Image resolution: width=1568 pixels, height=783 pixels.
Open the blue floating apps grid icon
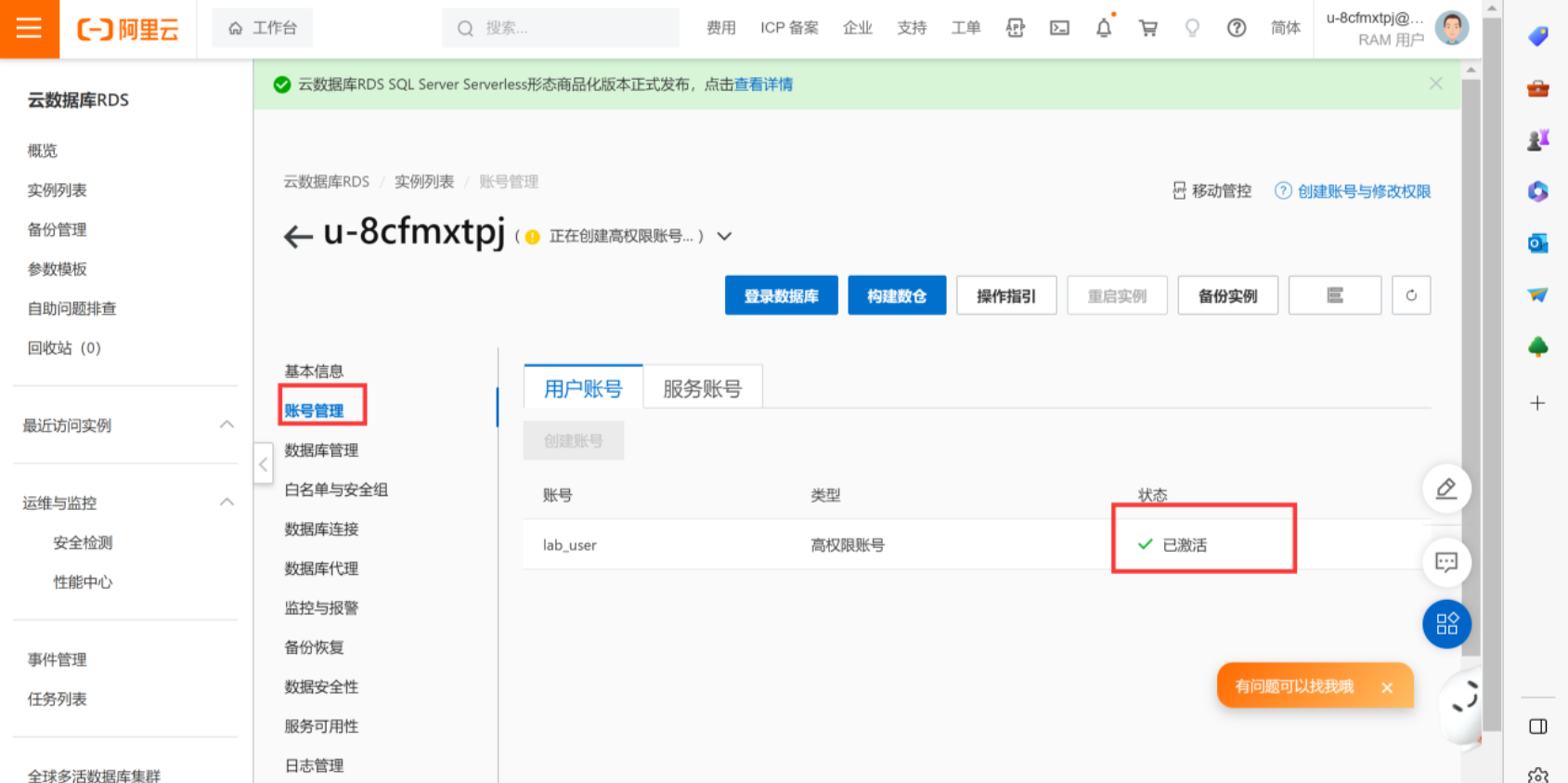1446,624
